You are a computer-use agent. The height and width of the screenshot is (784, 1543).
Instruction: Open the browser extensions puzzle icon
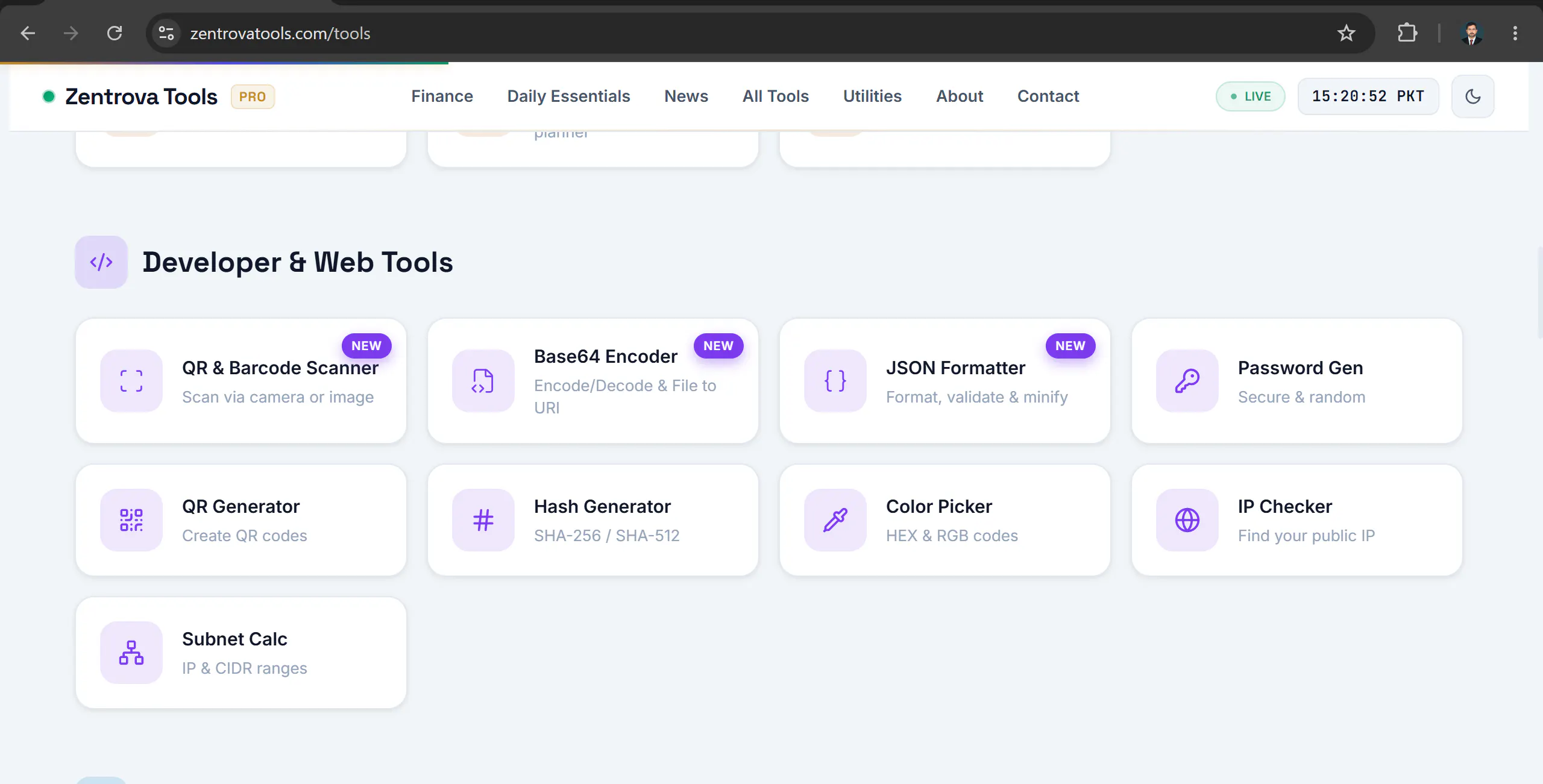click(x=1407, y=33)
